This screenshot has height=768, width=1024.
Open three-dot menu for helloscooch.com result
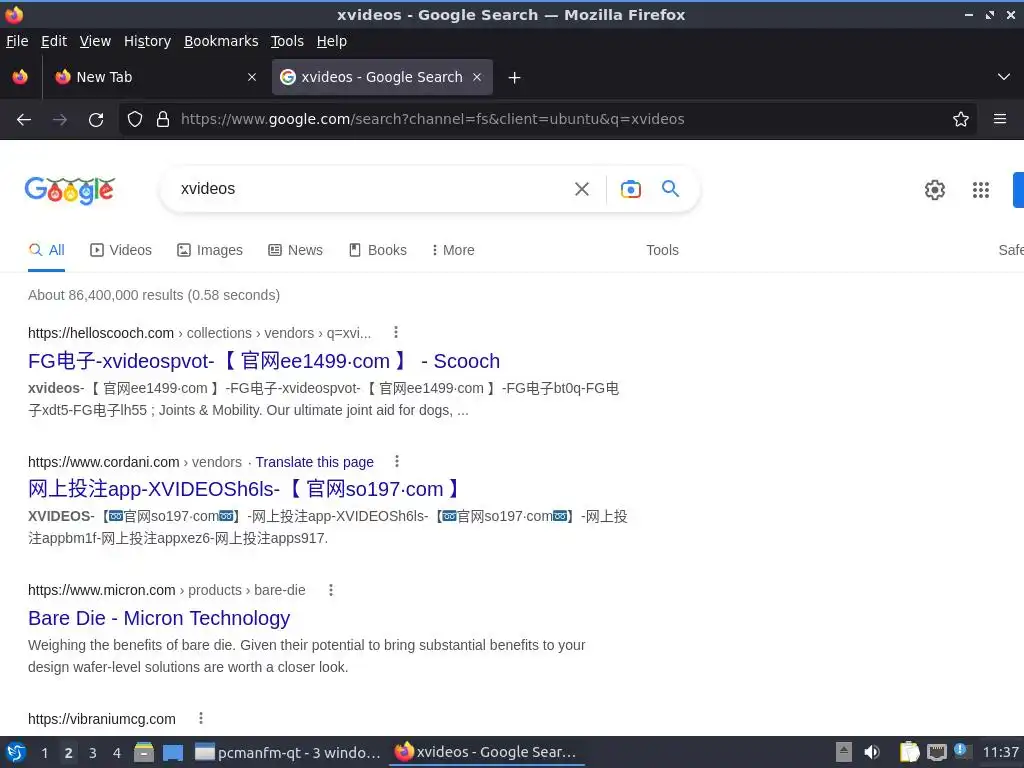pyautogui.click(x=396, y=332)
